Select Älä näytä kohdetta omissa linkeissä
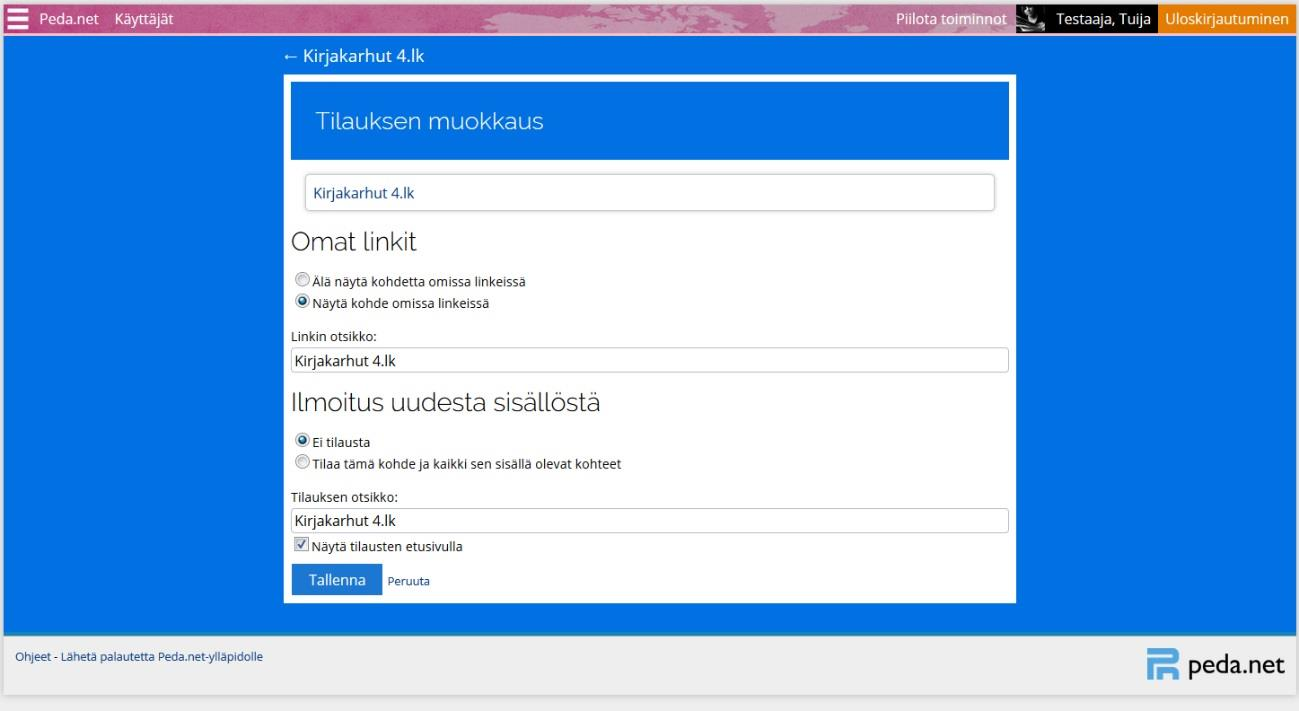The width and height of the screenshot is (1299, 711). pyautogui.click(x=301, y=281)
